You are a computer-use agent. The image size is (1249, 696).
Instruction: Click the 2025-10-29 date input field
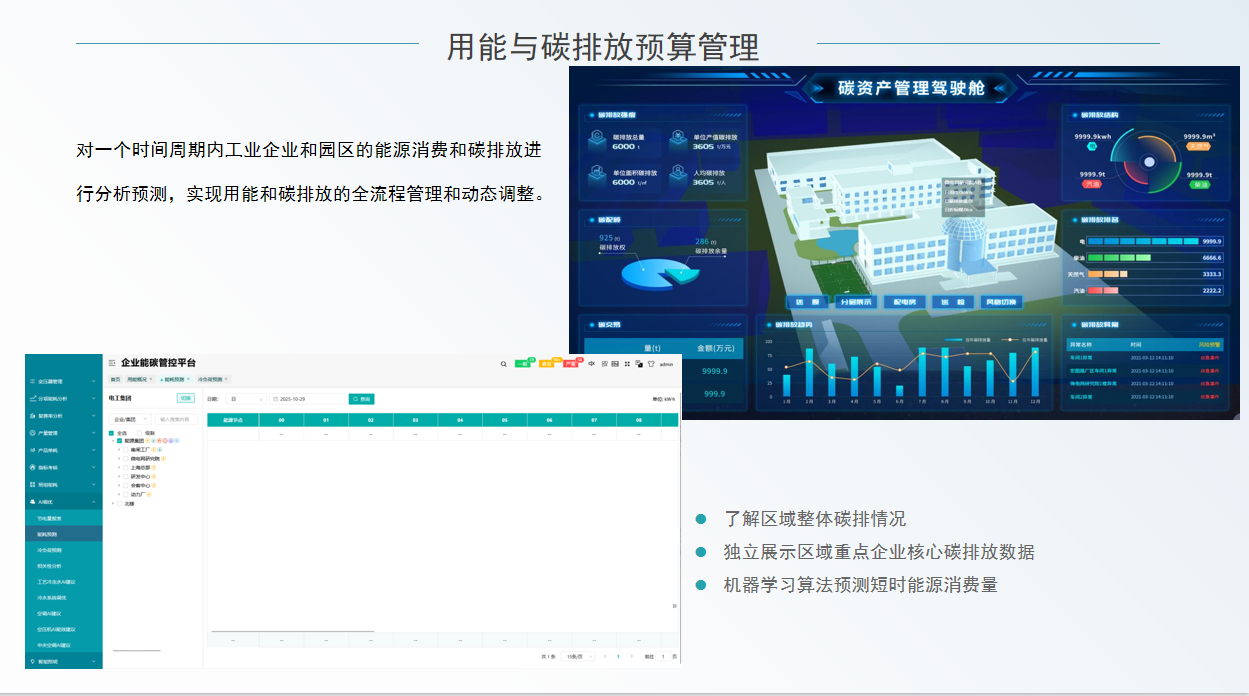tap(306, 399)
